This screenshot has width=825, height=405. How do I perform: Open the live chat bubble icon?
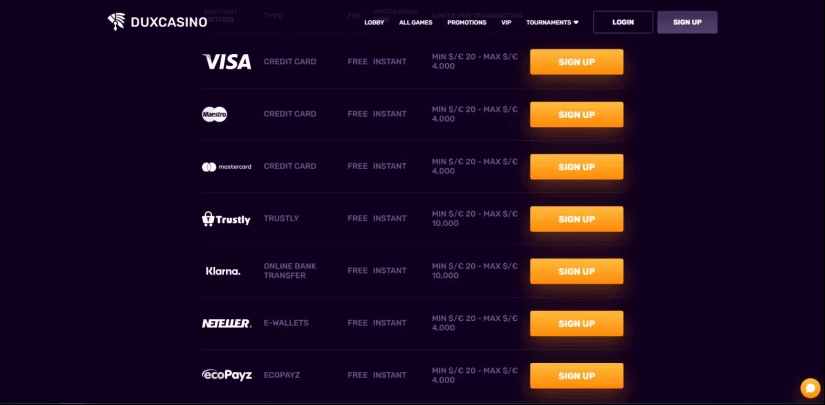[x=810, y=388]
